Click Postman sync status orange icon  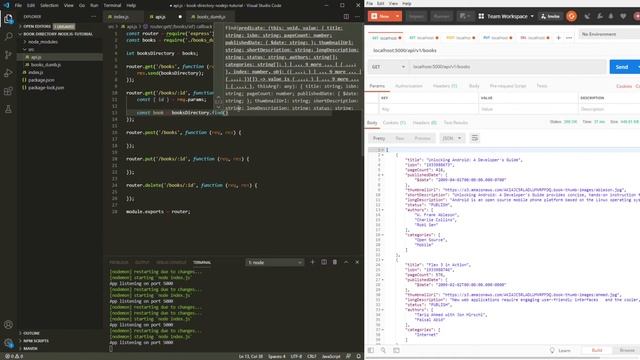pos(571,16)
